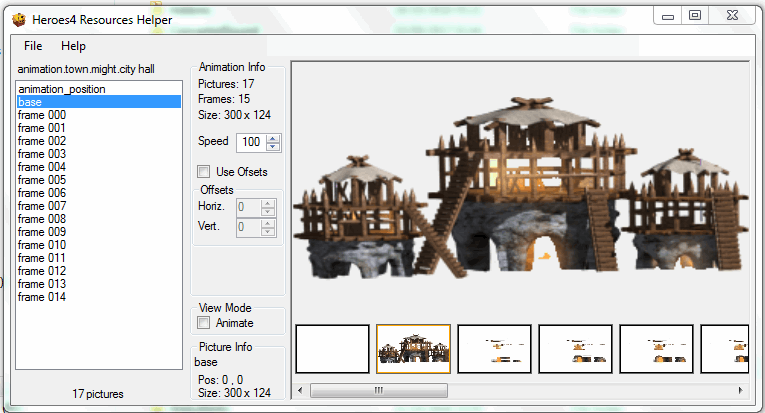Select the partially visible sixth thumbnail
The width and height of the screenshot is (765, 413).
[725, 349]
